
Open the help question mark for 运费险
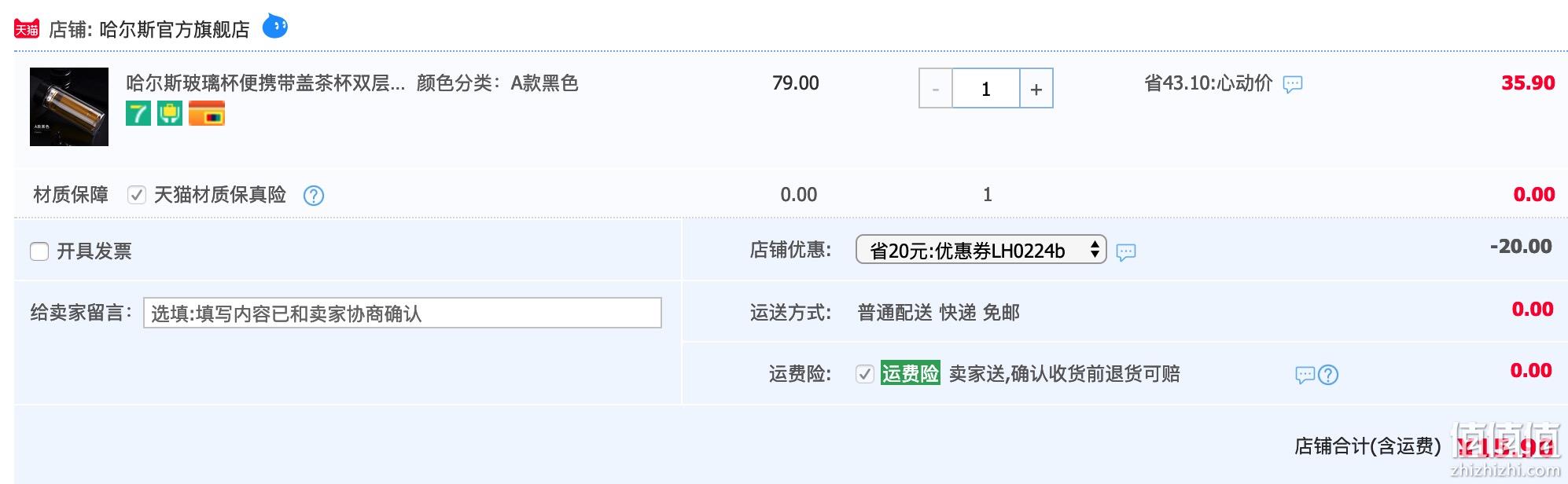pos(1328,375)
